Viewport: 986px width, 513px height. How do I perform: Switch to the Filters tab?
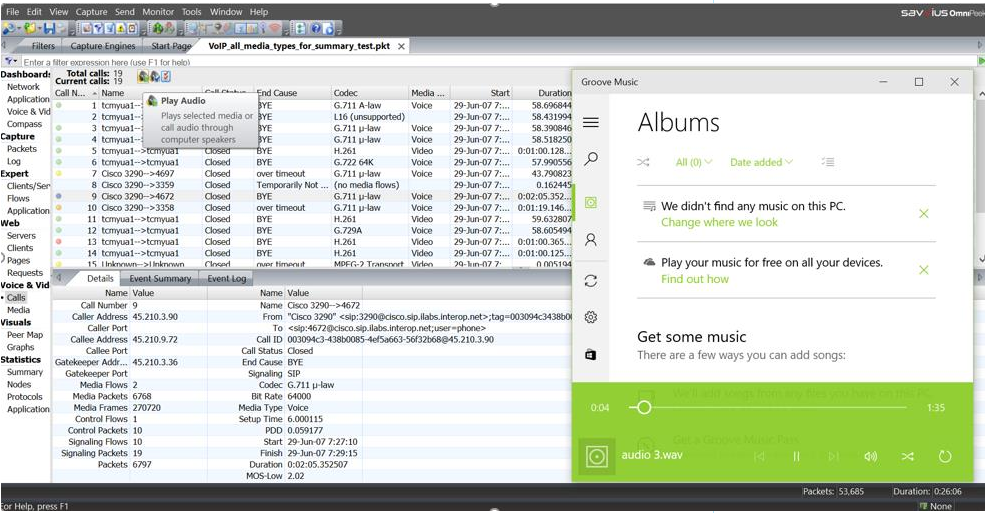coord(43,46)
